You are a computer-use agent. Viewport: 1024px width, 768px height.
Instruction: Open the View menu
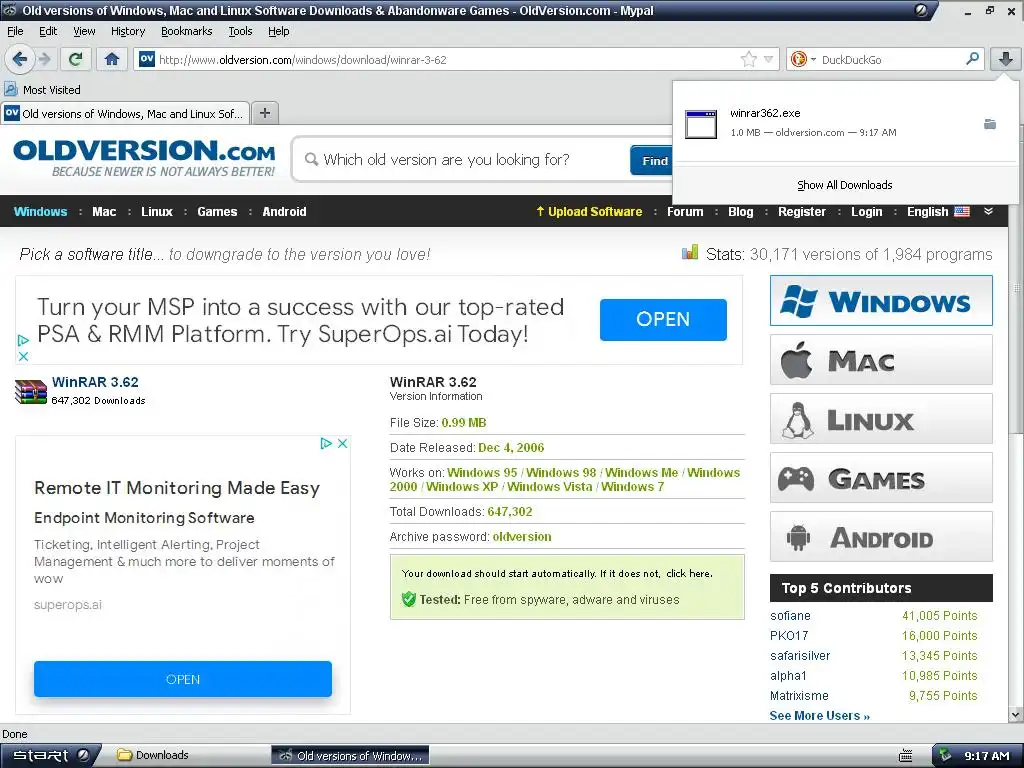coord(84,31)
